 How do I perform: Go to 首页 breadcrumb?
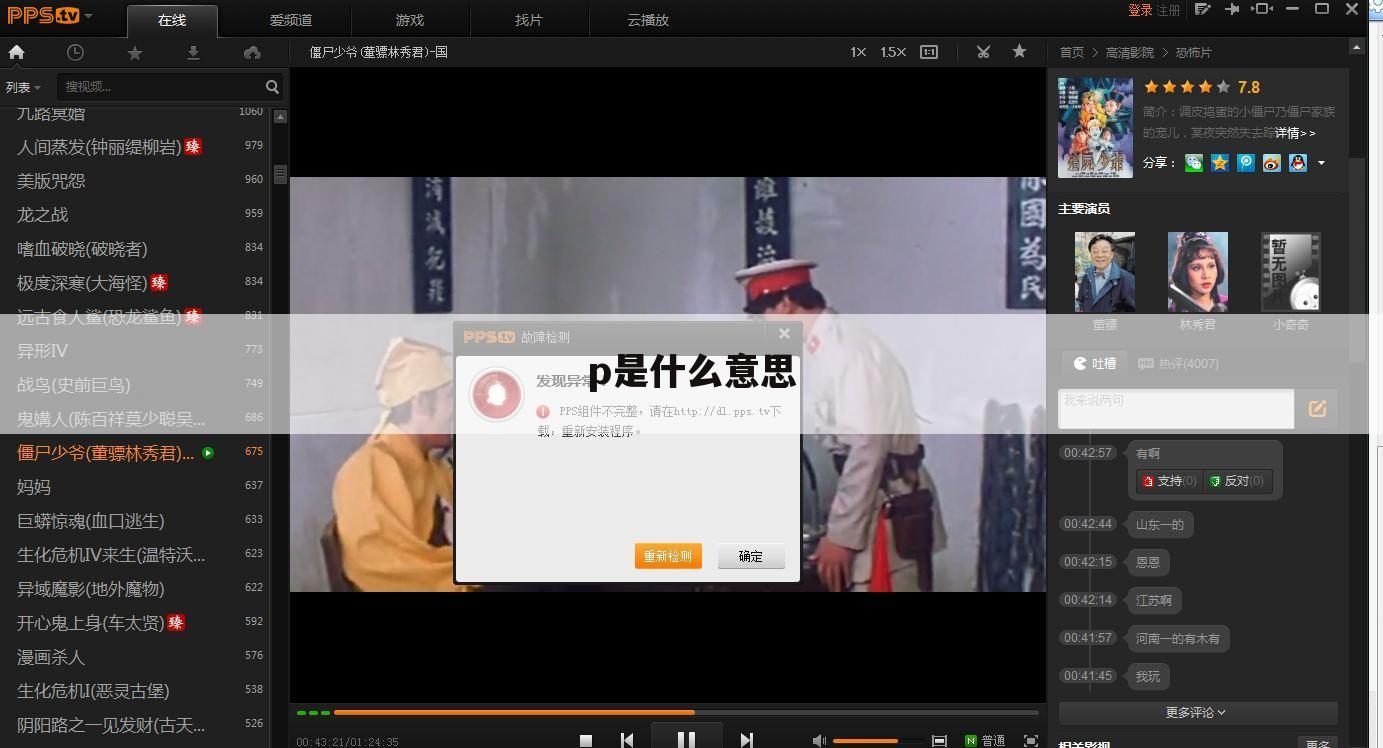pyautogui.click(x=1072, y=52)
